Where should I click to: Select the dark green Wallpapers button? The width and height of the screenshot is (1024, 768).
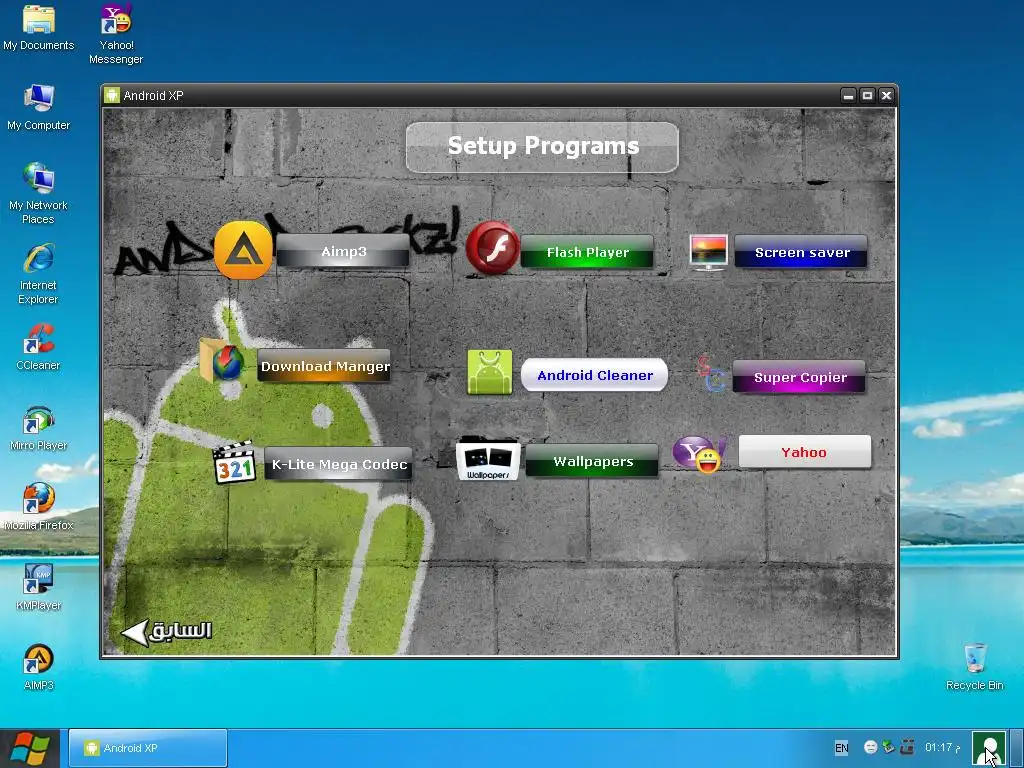click(592, 461)
